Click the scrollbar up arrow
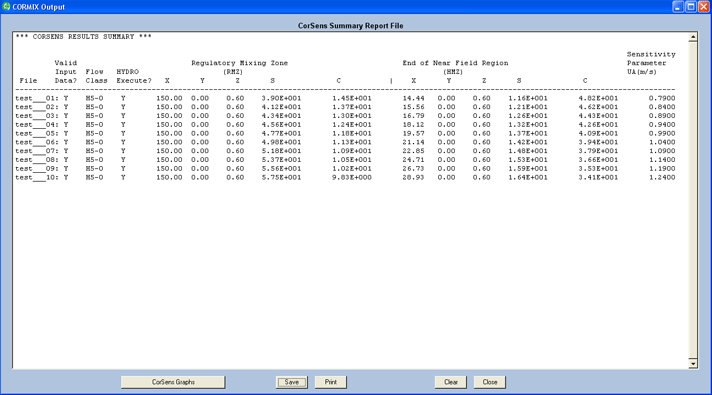 [x=693, y=37]
